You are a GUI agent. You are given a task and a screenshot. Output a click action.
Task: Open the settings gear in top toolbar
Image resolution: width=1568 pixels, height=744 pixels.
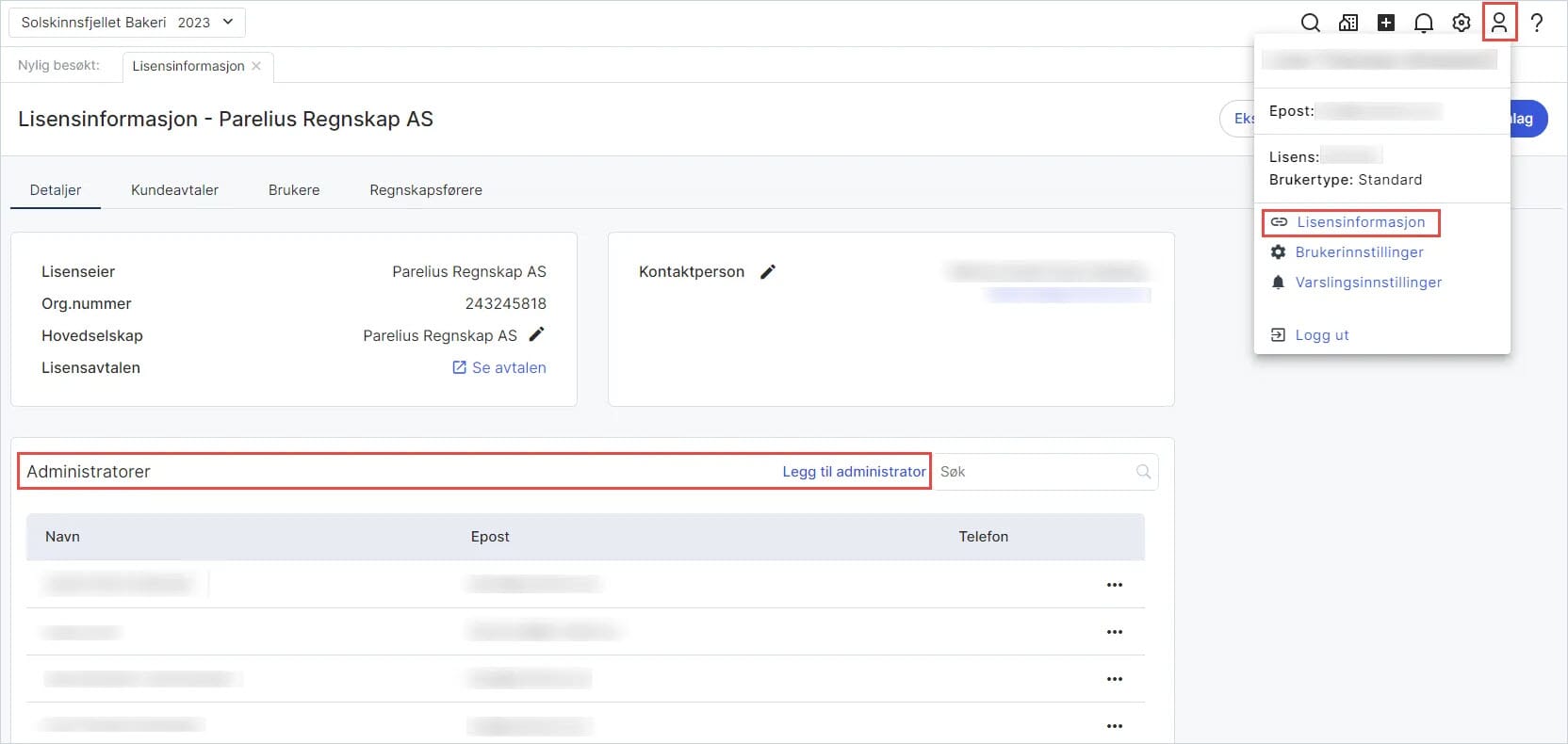tap(1461, 23)
